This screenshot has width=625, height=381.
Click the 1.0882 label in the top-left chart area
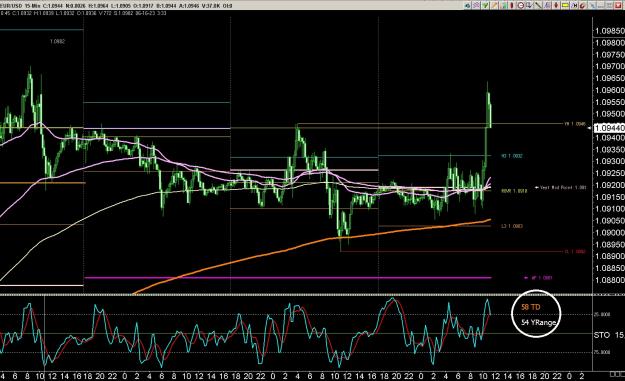click(x=57, y=41)
